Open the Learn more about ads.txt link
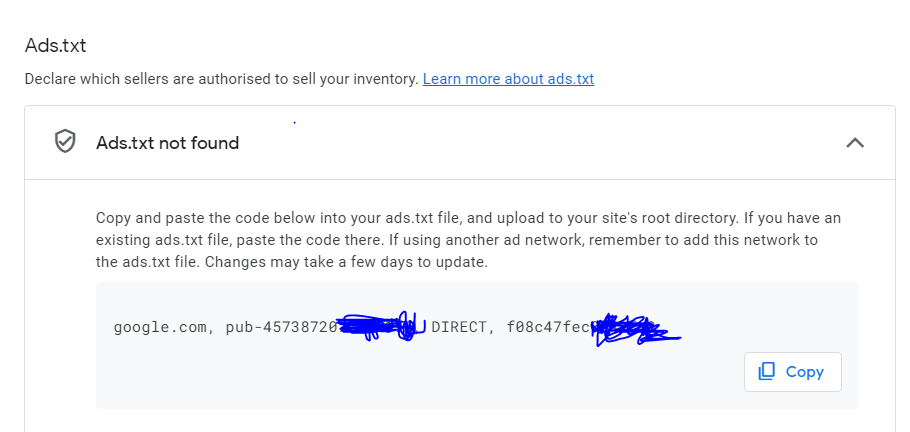This screenshot has height=432, width=910. pyautogui.click(x=508, y=79)
